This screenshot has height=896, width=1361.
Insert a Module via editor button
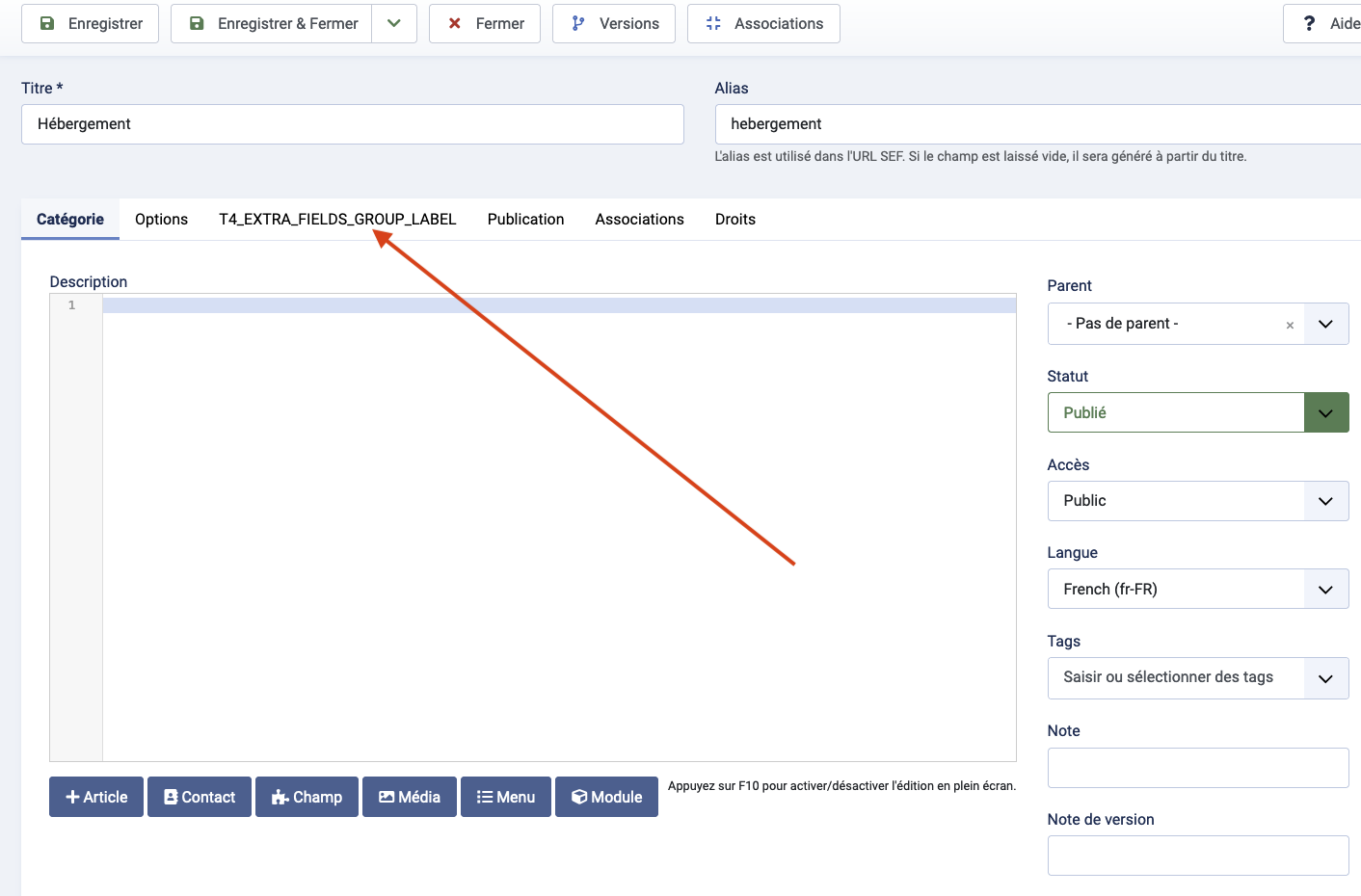coord(607,797)
